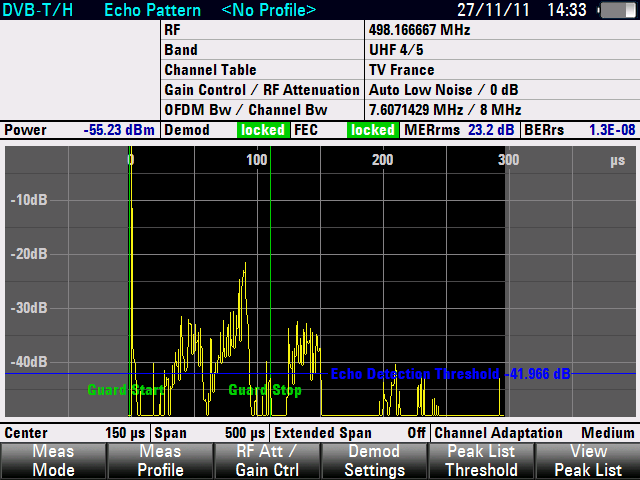Screen dimensions: 640x480
Task: Click the Band row label
Action: coord(181,50)
